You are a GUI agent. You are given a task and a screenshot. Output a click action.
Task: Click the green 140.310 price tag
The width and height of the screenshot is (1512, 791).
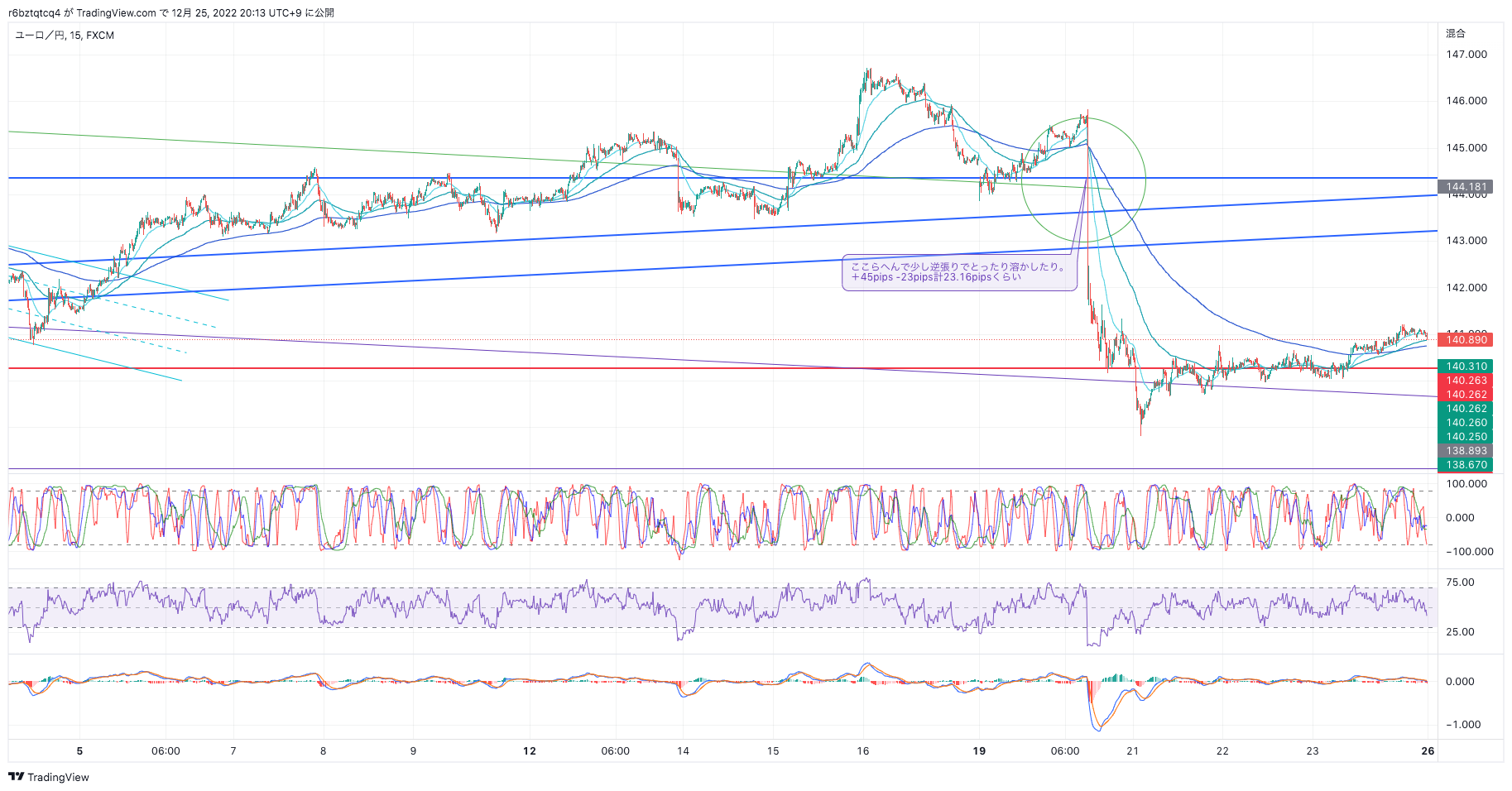pos(1466,367)
